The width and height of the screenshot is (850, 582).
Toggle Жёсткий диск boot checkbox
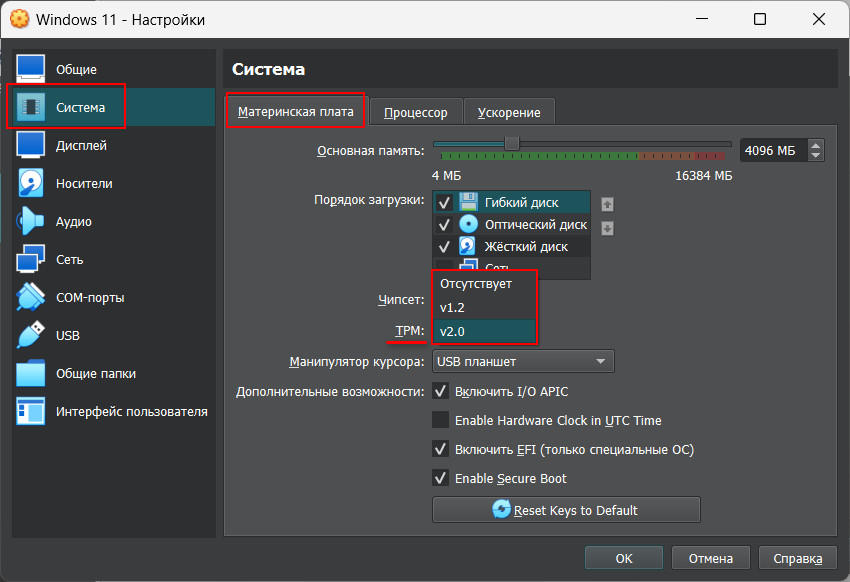(x=445, y=247)
